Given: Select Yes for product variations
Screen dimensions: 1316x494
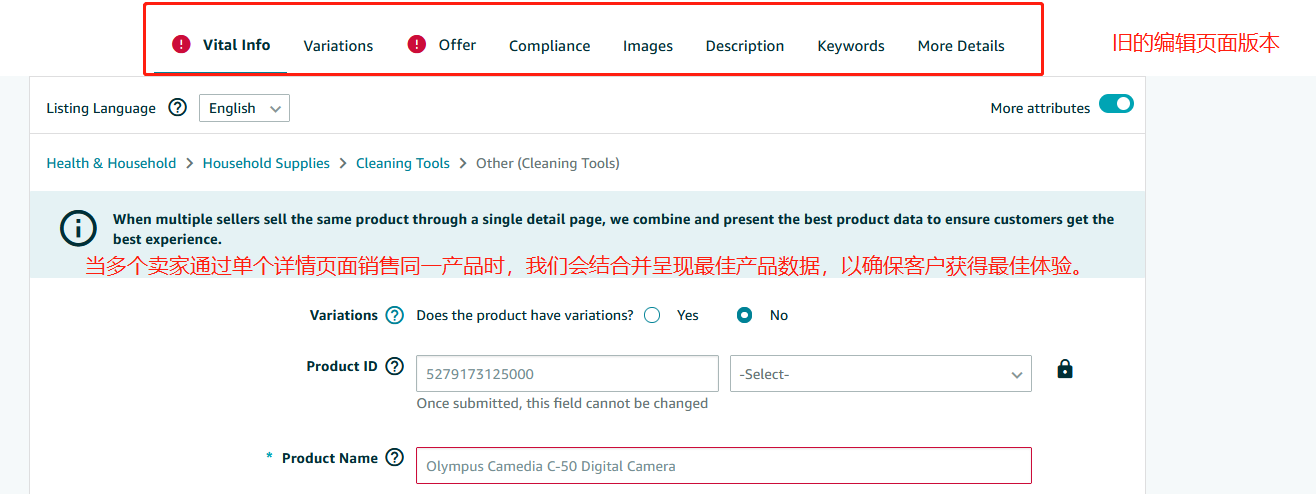Looking at the screenshot, I should pyautogui.click(x=652, y=315).
